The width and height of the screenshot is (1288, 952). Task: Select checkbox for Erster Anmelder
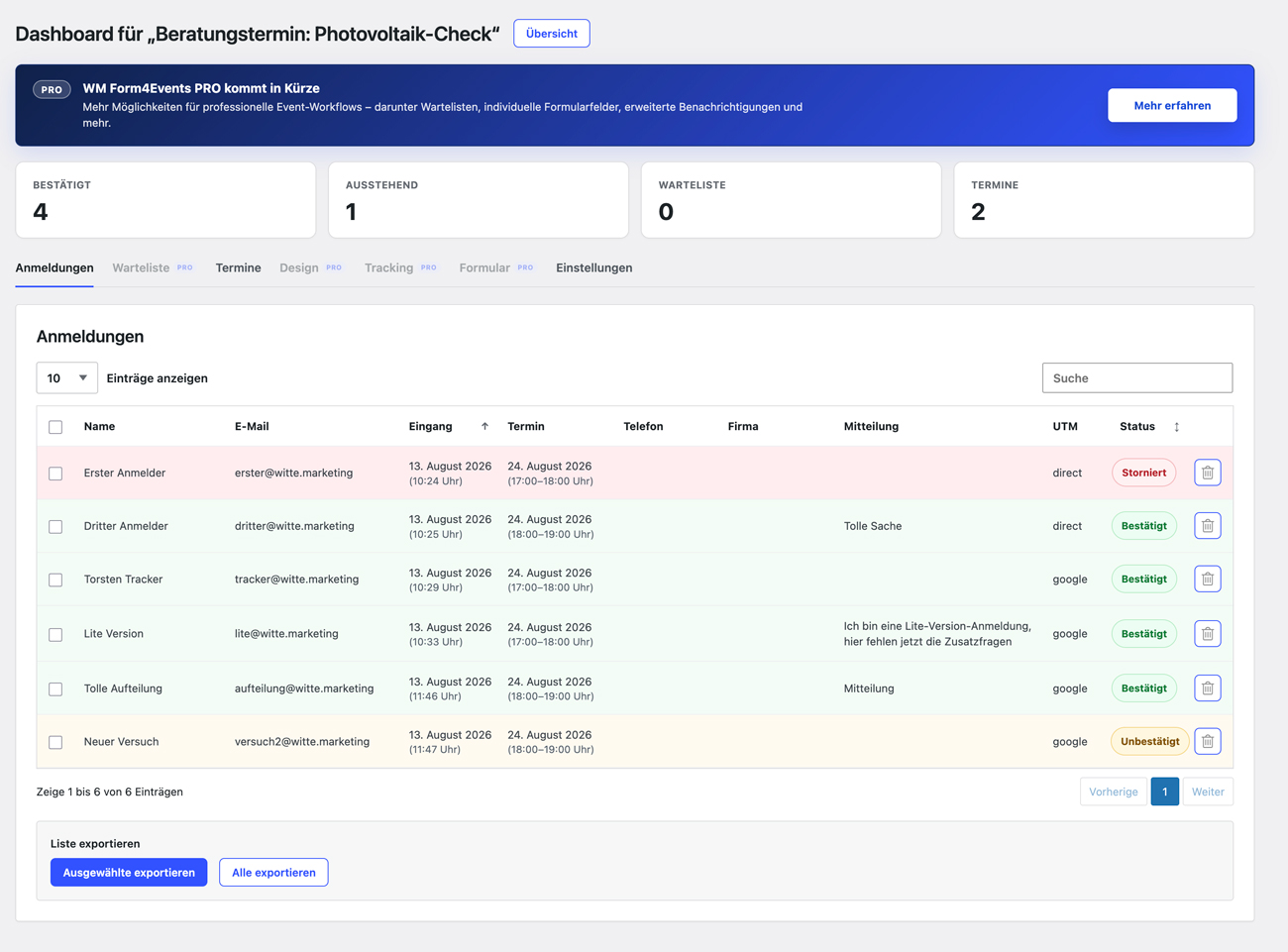[x=55, y=474]
